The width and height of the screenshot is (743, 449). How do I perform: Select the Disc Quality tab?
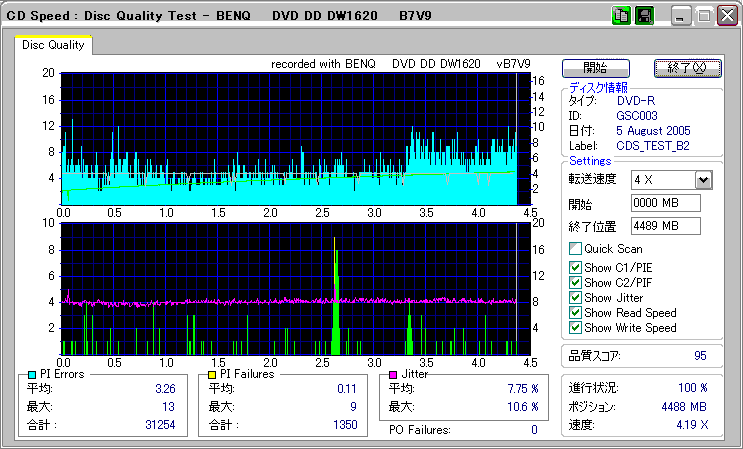pos(53,45)
